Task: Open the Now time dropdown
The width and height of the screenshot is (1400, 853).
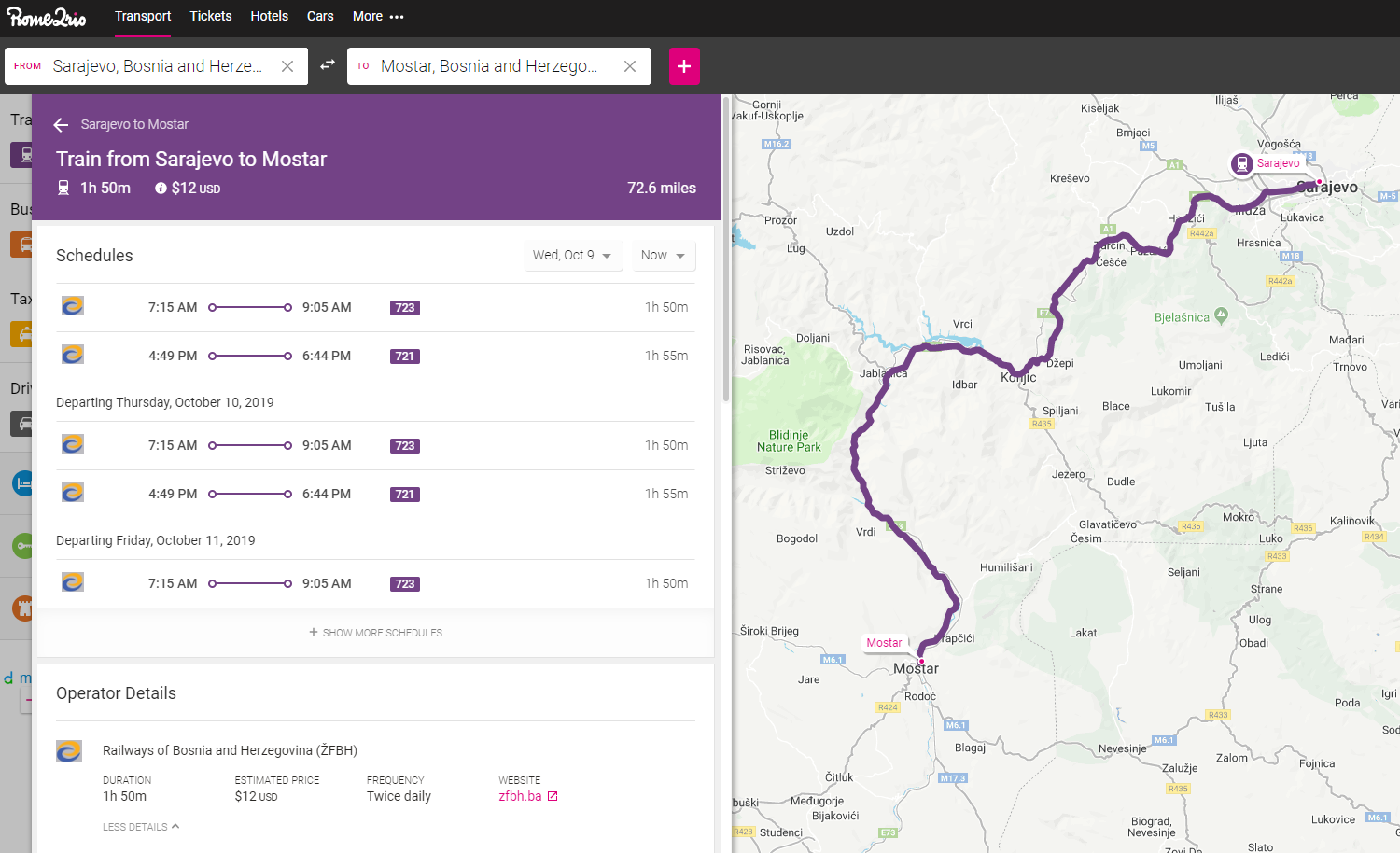Action: [x=664, y=256]
